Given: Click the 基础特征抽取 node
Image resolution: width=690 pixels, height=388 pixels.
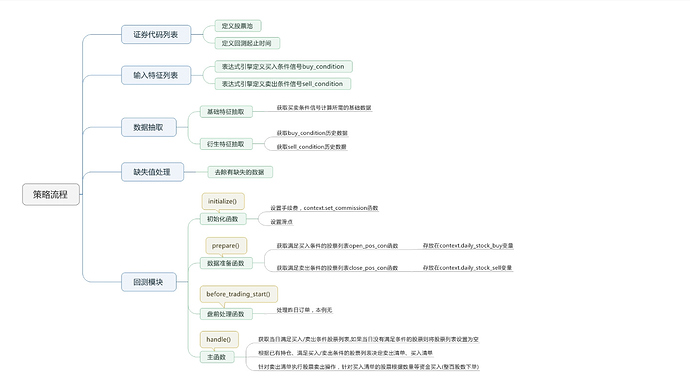Looking at the screenshot, I should tap(226, 112).
